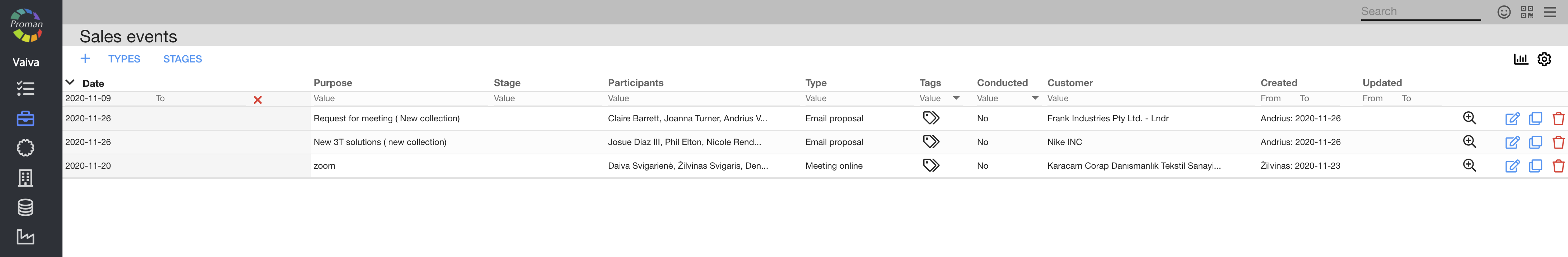
Task: Add new sales event with plus button
Action: coord(85,59)
